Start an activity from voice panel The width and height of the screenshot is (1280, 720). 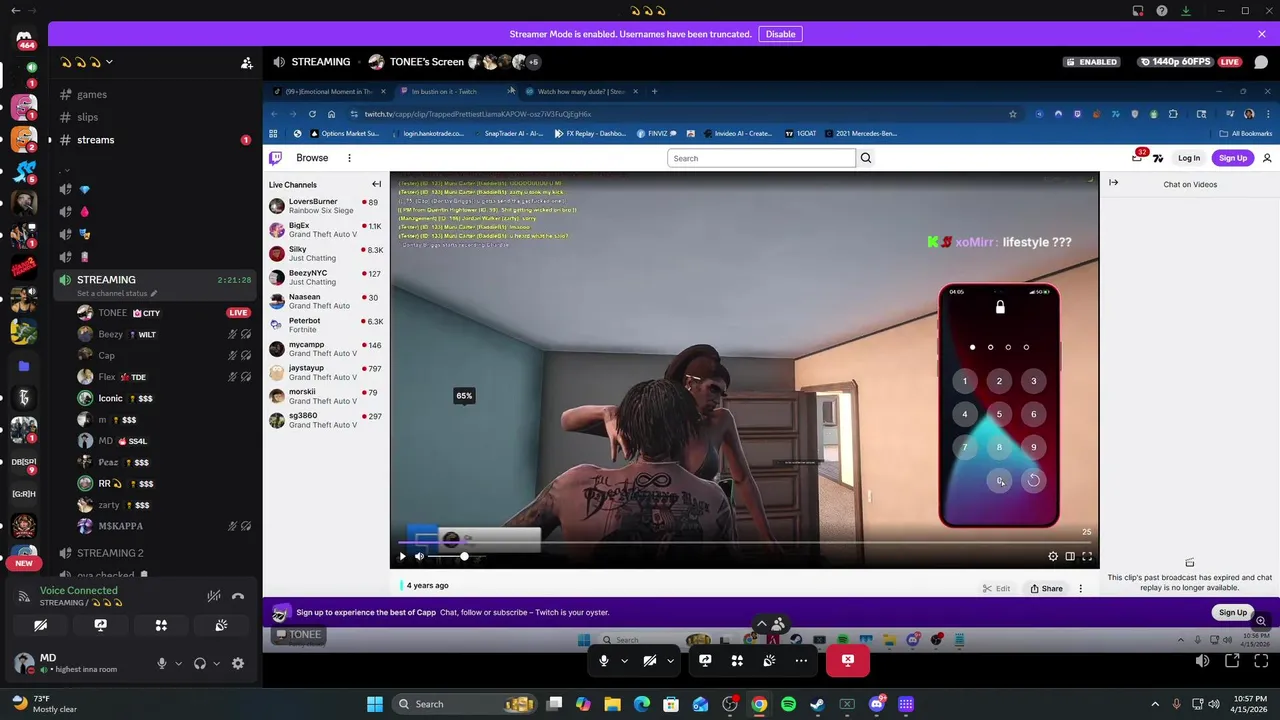pyautogui.click(x=161, y=625)
